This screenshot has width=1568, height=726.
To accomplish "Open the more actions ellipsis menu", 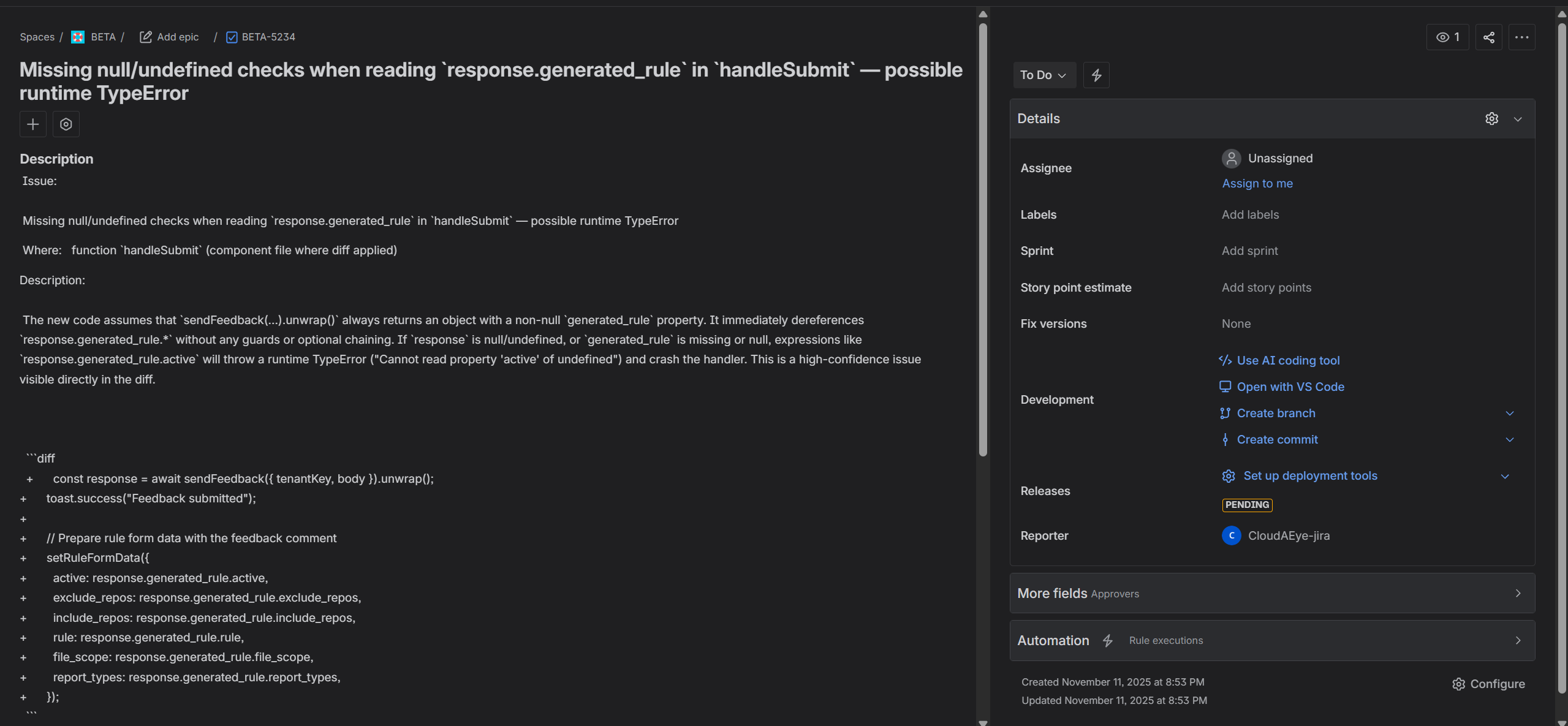I will point(1522,37).
